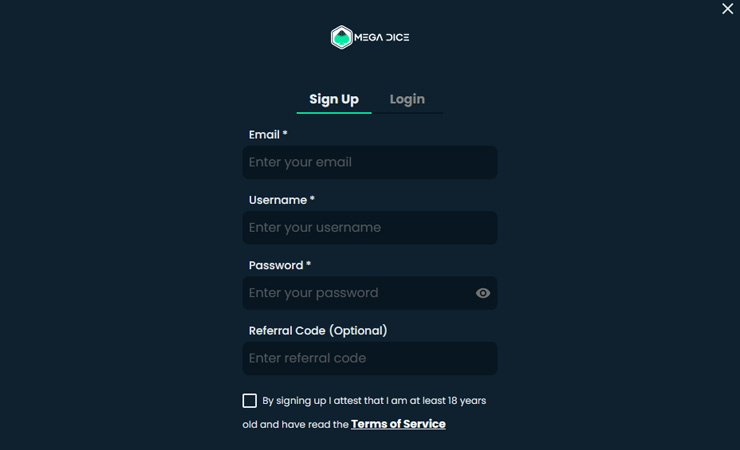Viewport: 740px width, 450px height.
Task: Focus the Enter your username field
Action: click(x=370, y=227)
